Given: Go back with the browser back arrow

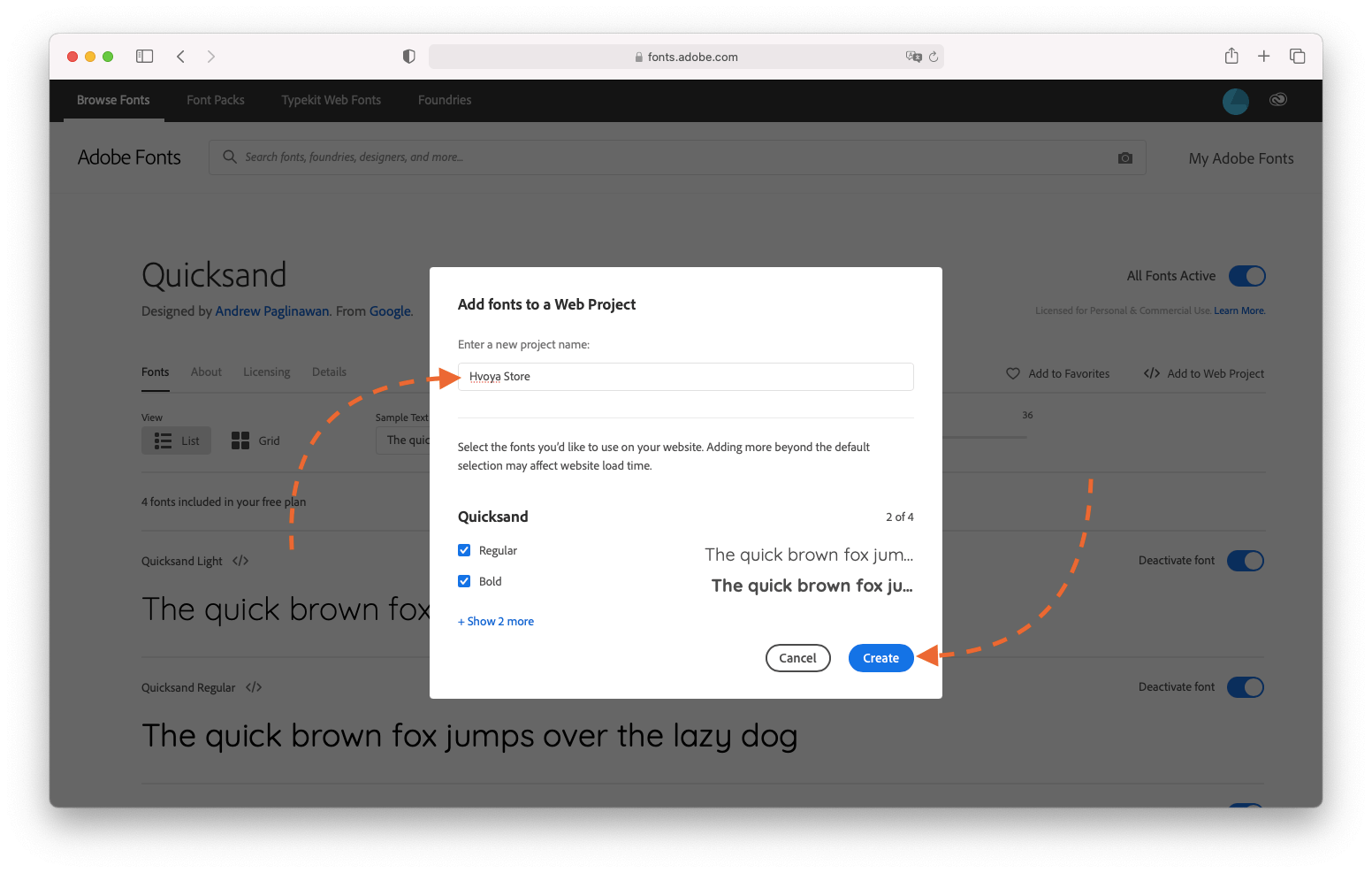Looking at the screenshot, I should pyautogui.click(x=180, y=57).
